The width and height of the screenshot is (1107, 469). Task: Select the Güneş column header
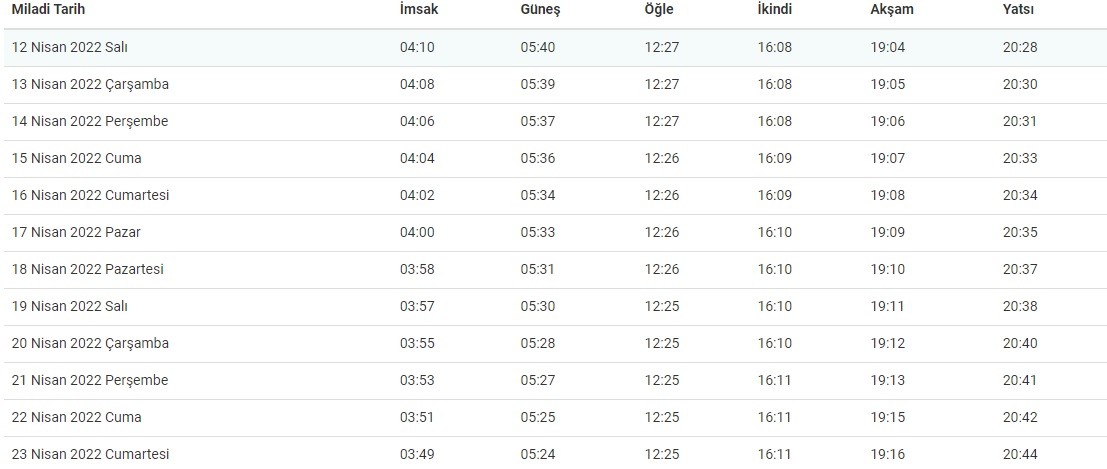click(x=540, y=10)
